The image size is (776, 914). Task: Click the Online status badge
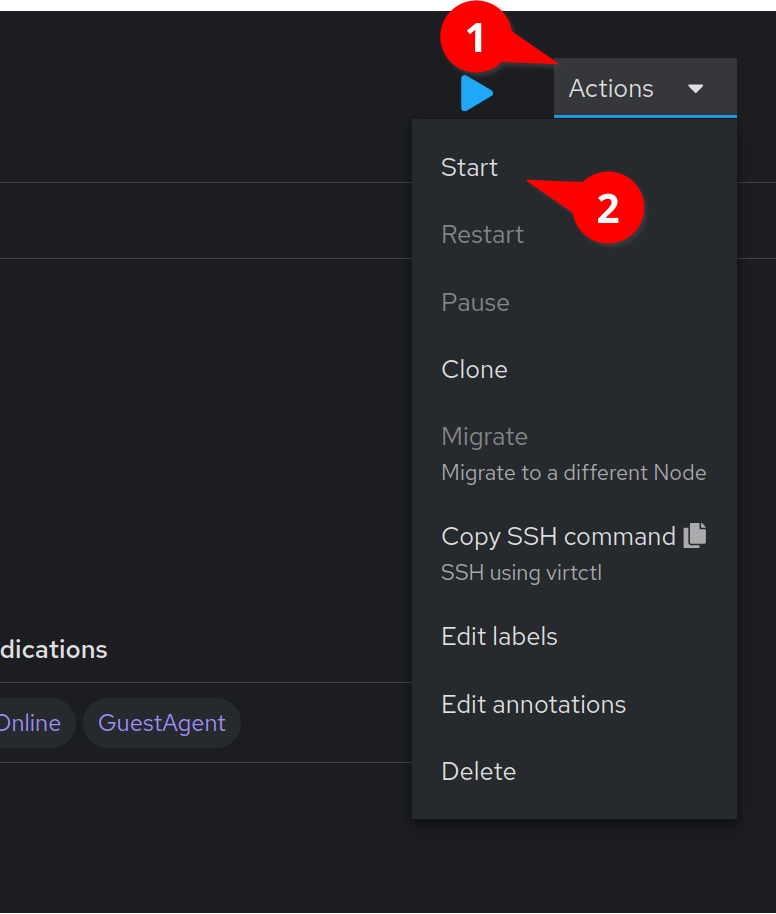pos(30,723)
